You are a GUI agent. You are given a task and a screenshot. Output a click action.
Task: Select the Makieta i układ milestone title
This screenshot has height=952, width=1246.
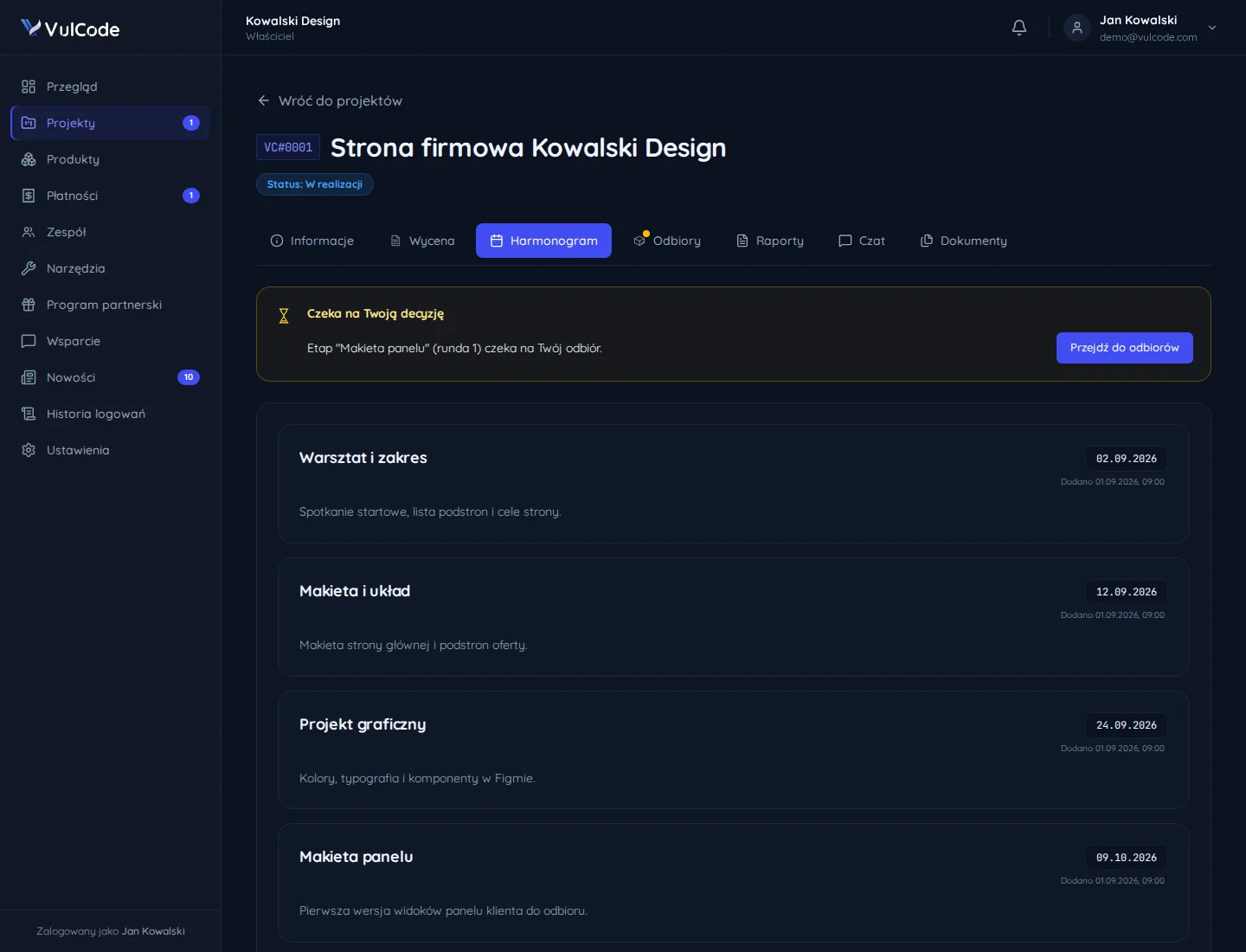coord(355,591)
